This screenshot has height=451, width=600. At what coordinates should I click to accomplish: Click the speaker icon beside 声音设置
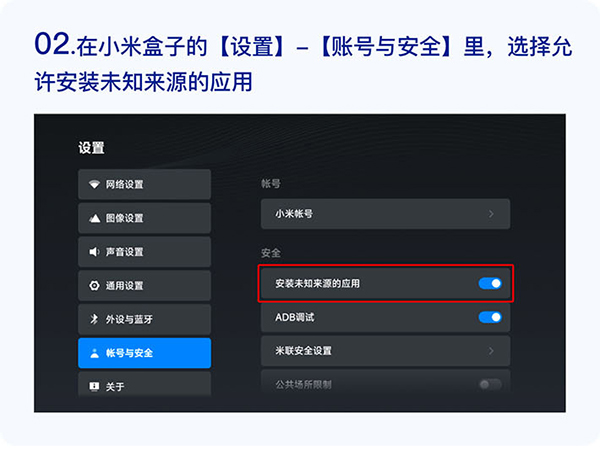point(95,252)
